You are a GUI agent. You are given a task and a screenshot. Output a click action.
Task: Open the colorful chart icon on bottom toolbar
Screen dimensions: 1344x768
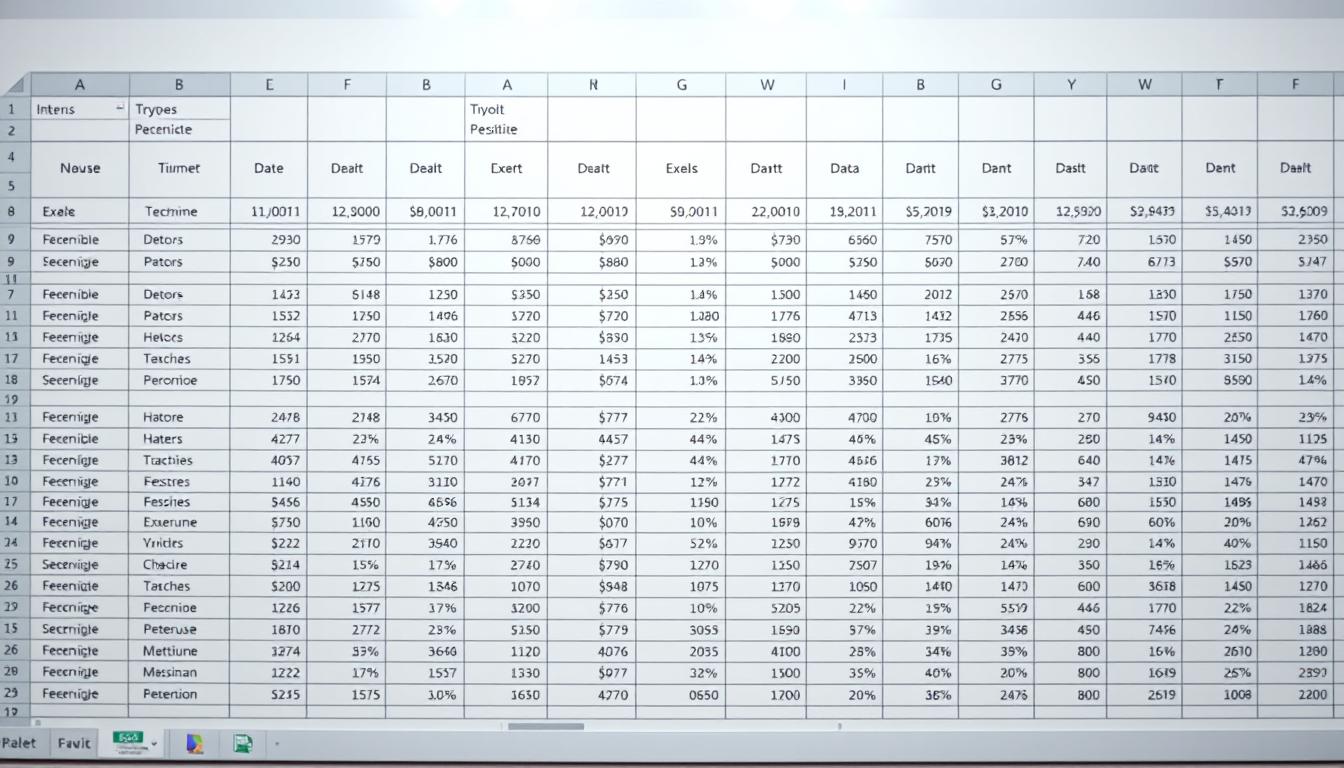pos(196,744)
